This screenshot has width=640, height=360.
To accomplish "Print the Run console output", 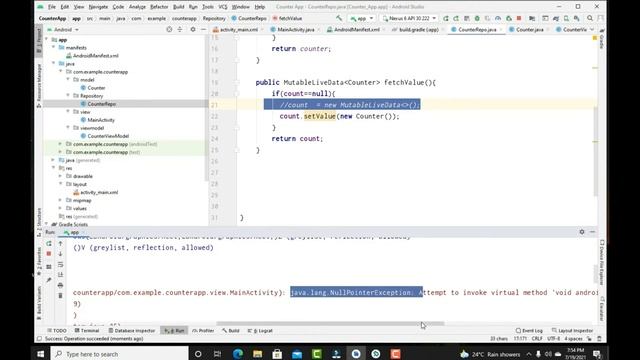I will click(60, 285).
